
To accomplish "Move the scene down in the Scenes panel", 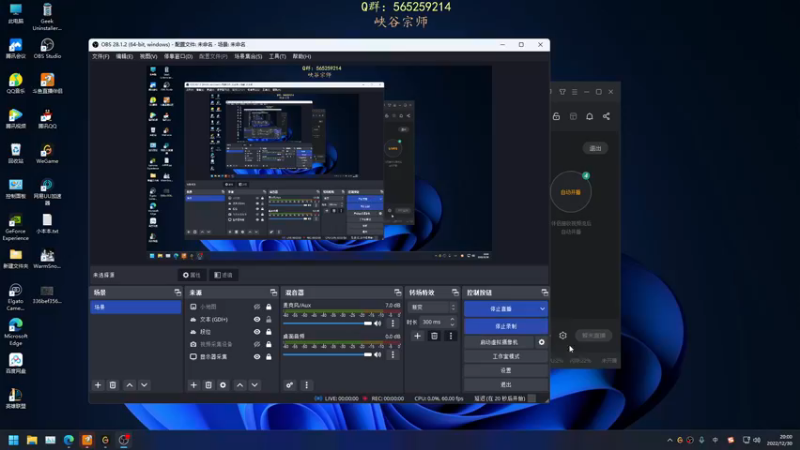I will (144, 385).
